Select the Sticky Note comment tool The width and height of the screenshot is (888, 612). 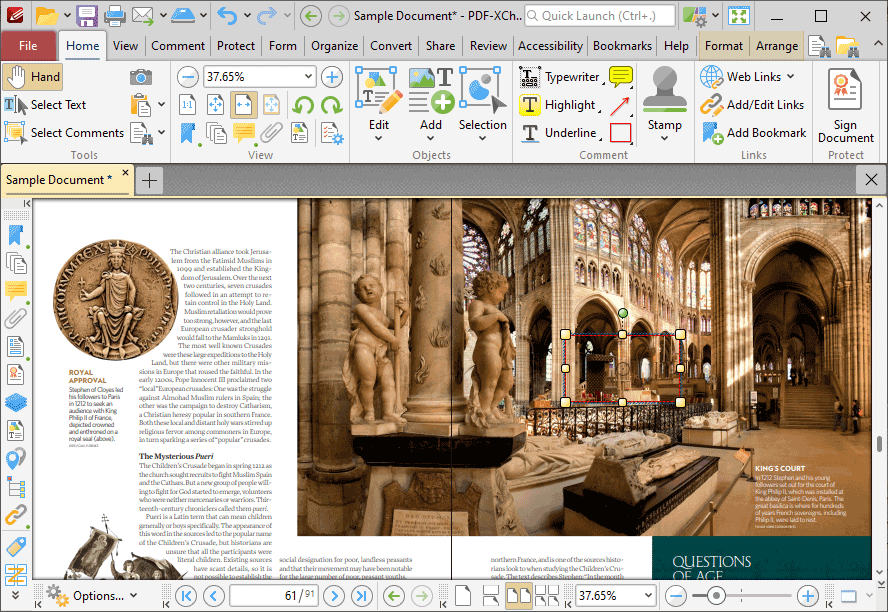[x=621, y=77]
